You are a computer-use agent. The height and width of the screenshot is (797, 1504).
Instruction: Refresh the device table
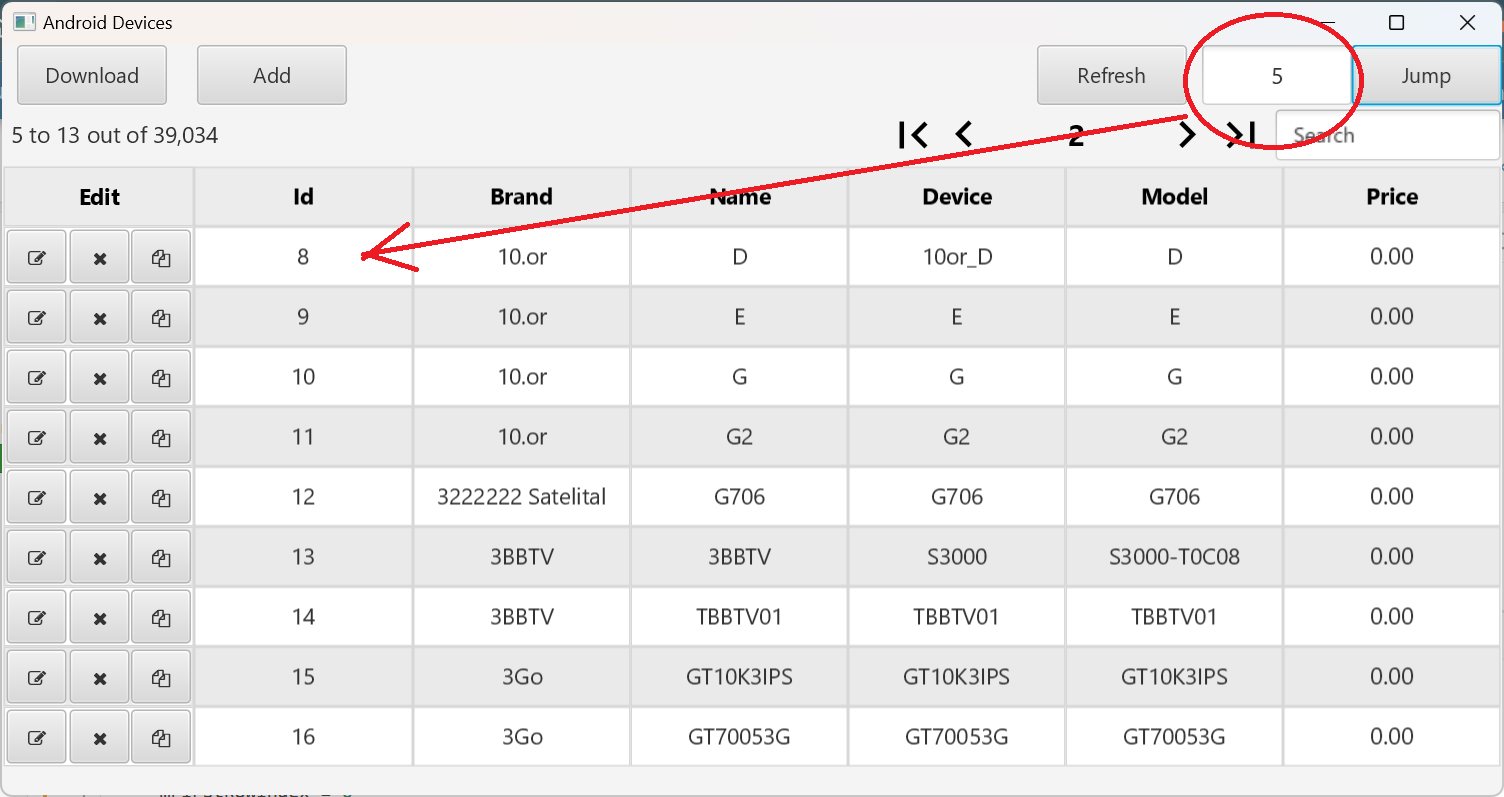tap(1111, 76)
